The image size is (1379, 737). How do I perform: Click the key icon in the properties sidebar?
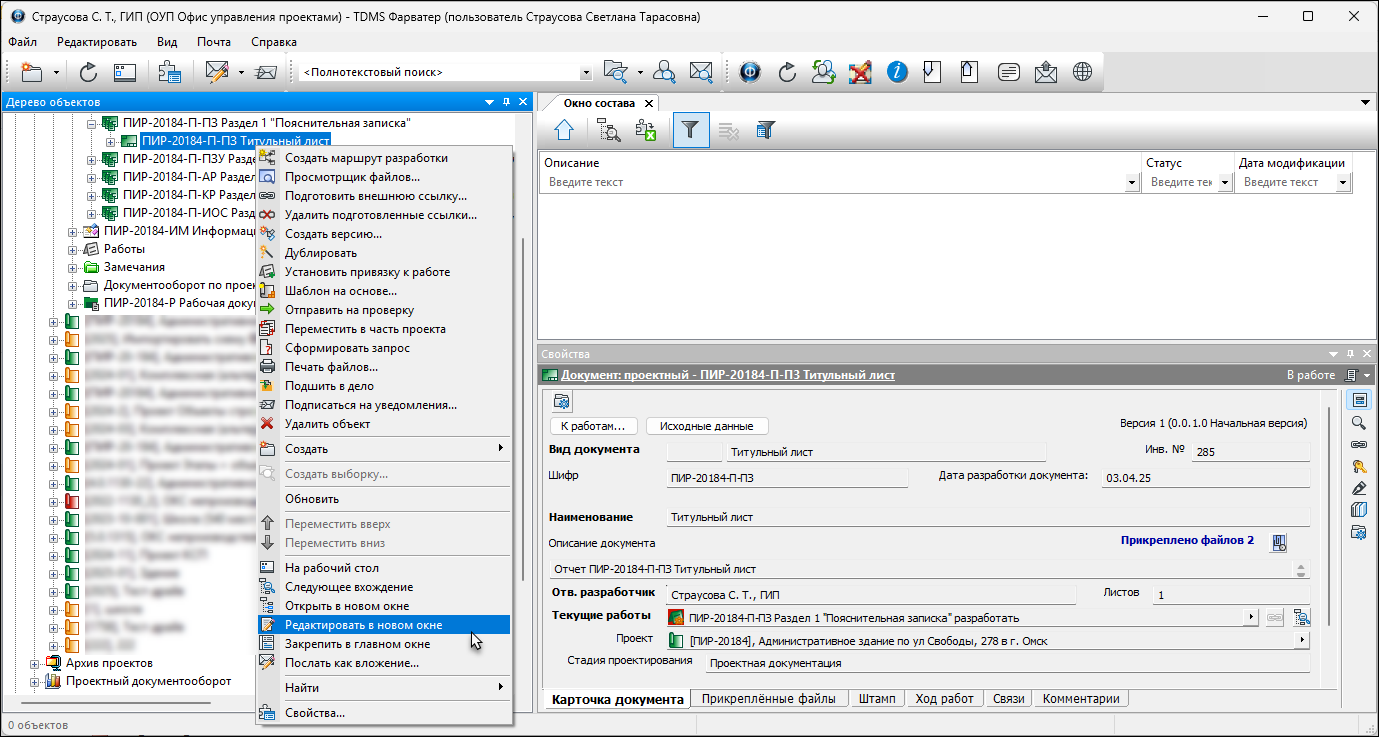click(x=1358, y=466)
